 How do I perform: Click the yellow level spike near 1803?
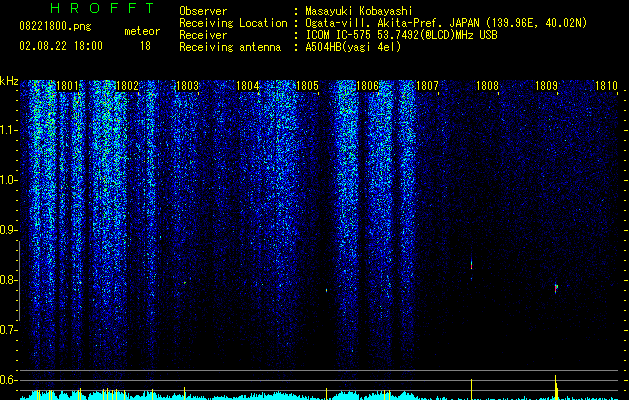[x=185, y=393]
